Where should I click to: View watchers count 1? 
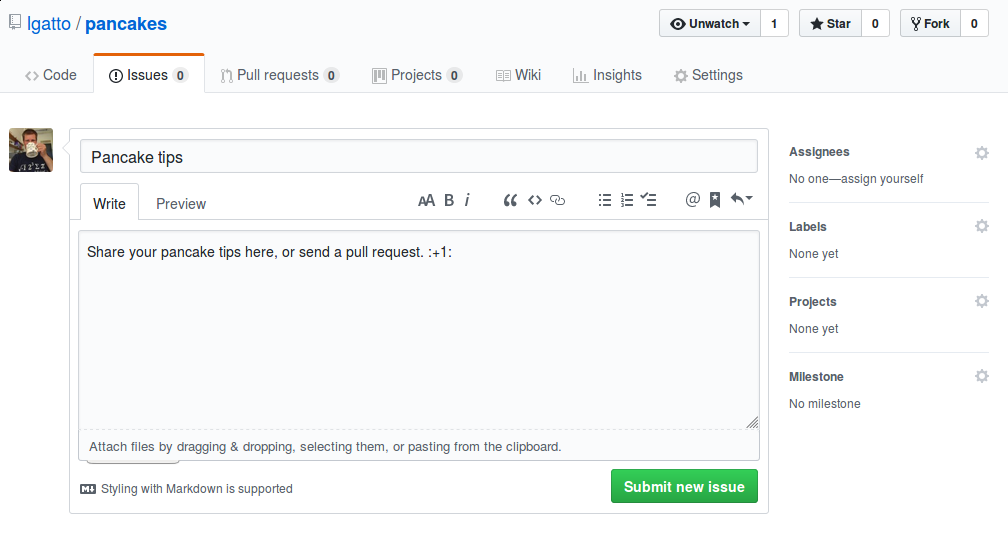(774, 24)
